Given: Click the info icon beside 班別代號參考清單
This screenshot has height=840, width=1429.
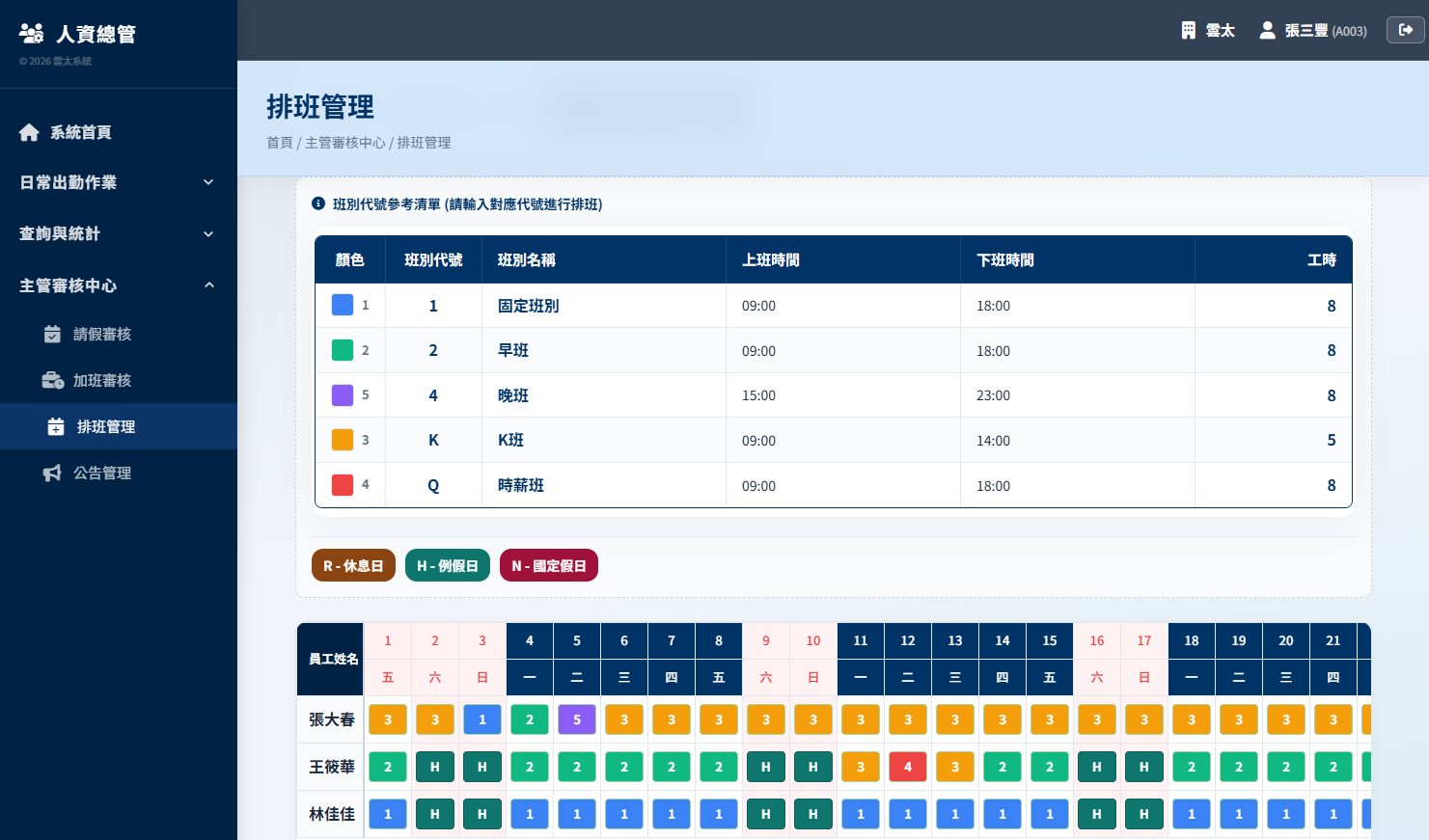Looking at the screenshot, I should click(318, 203).
